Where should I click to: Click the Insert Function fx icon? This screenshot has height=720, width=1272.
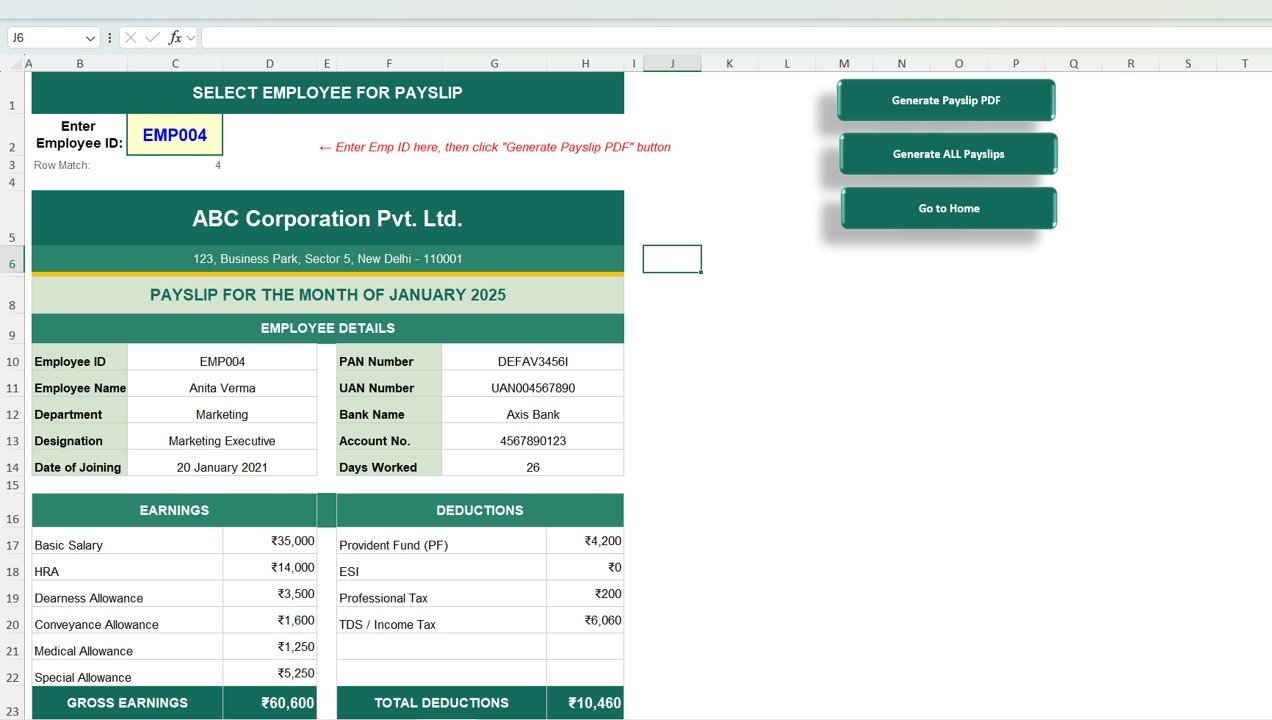[x=175, y=38]
